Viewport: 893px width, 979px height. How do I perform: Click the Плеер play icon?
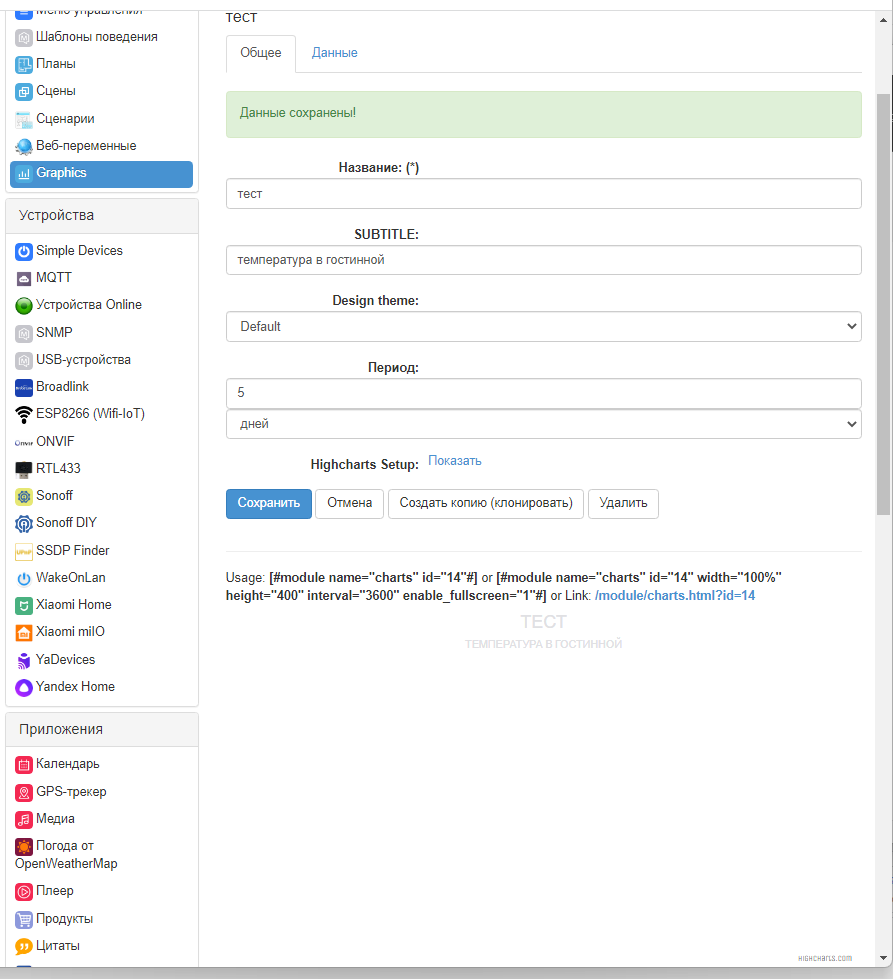point(24,892)
